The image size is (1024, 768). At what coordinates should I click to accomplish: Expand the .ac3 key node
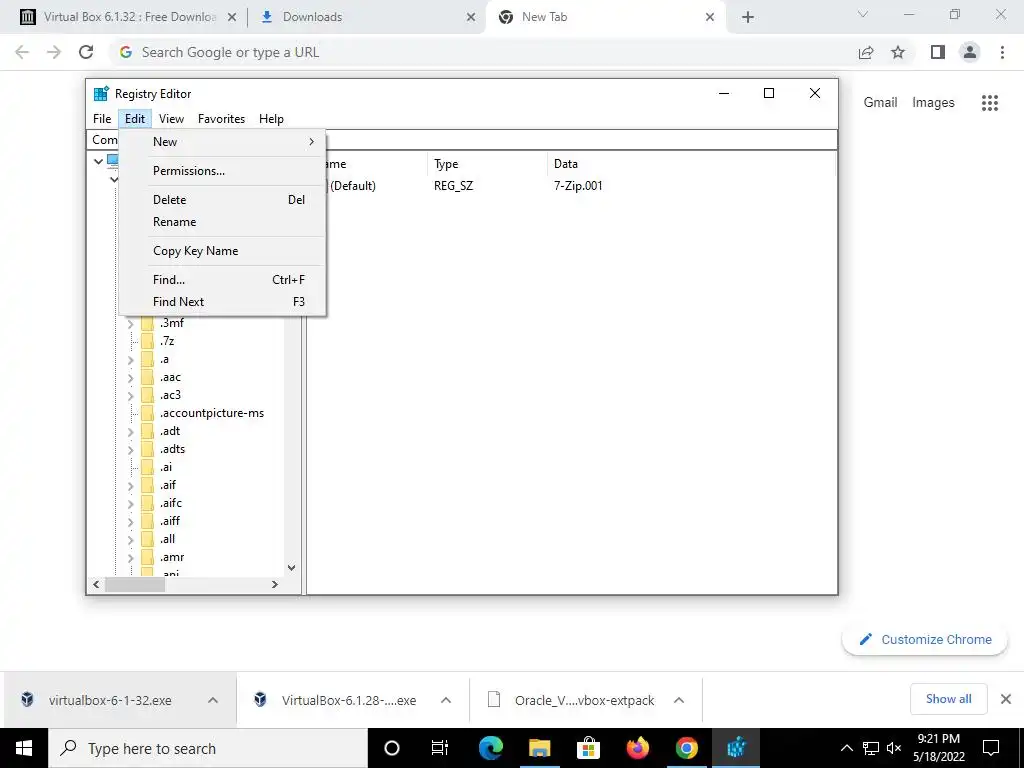[130, 396]
